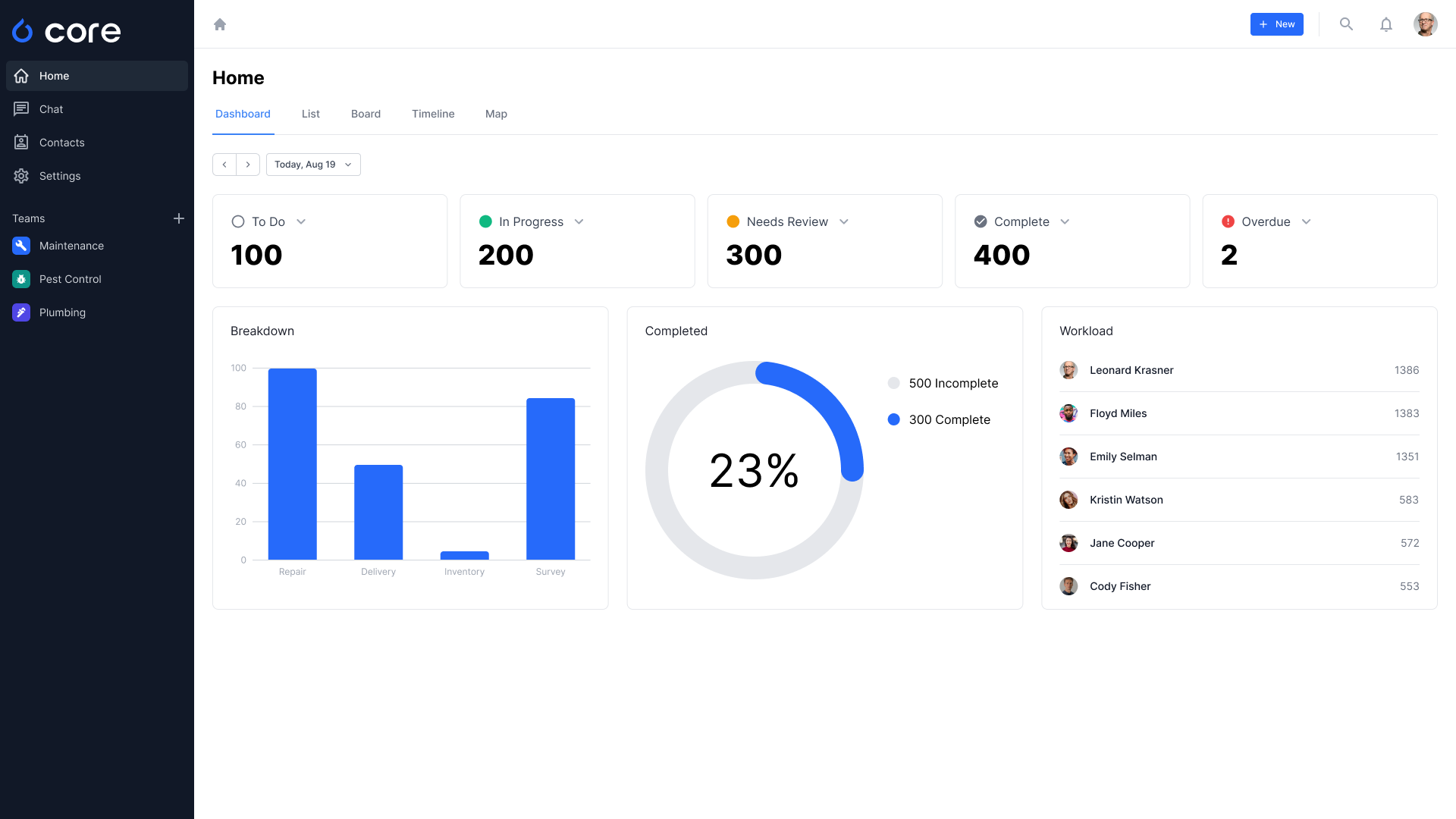Open the Plumbing team
1456x819 pixels.
tap(62, 312)
